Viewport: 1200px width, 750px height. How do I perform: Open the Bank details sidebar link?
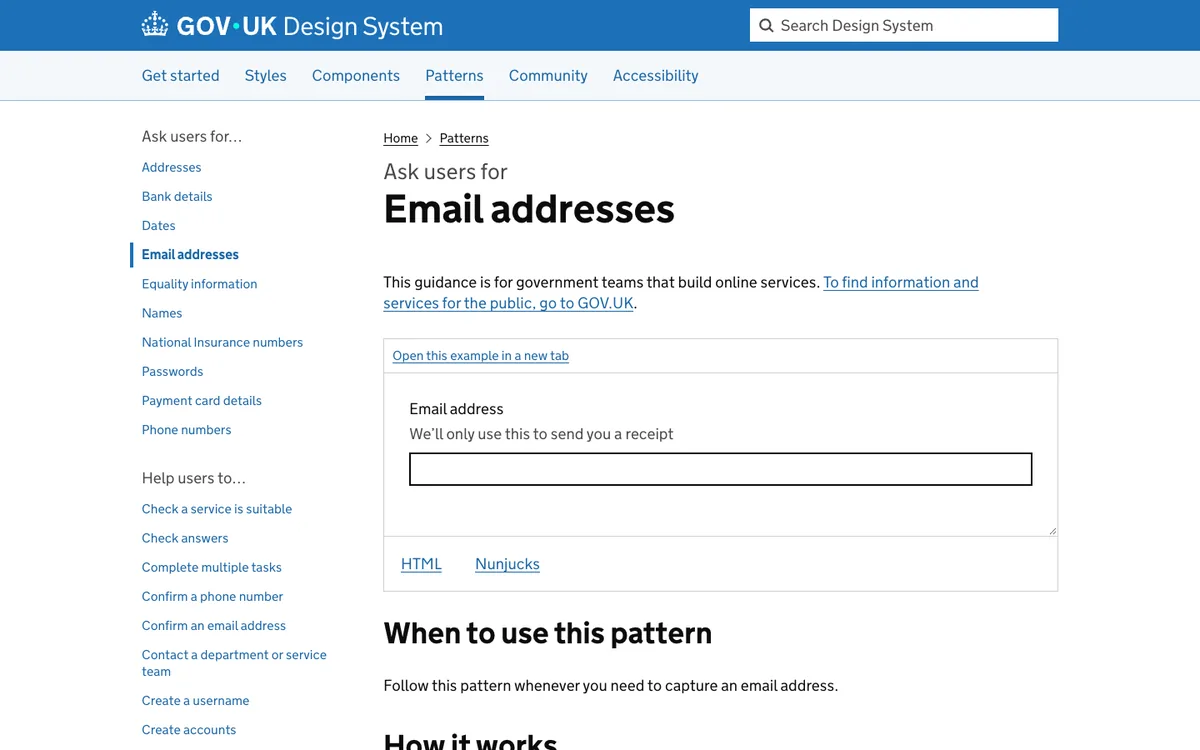click(177, 197)
